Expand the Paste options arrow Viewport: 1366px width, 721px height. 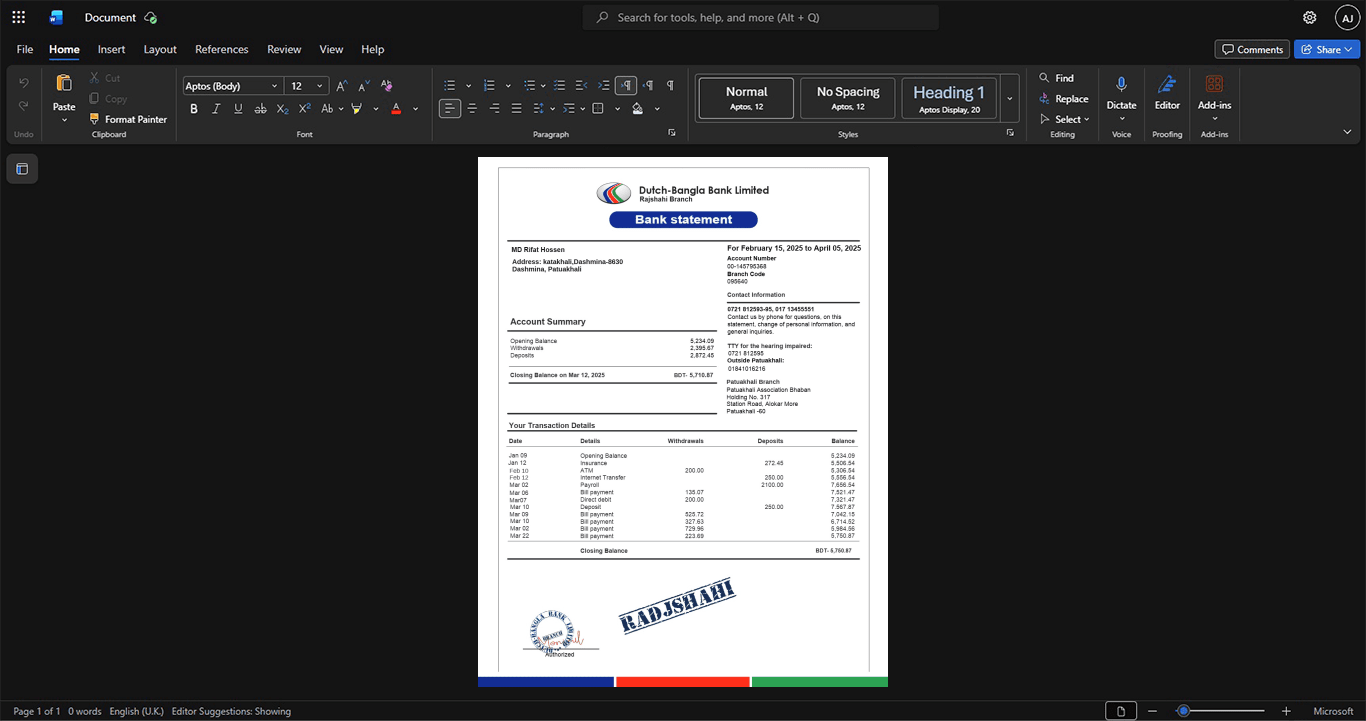(x=64, y=120)
